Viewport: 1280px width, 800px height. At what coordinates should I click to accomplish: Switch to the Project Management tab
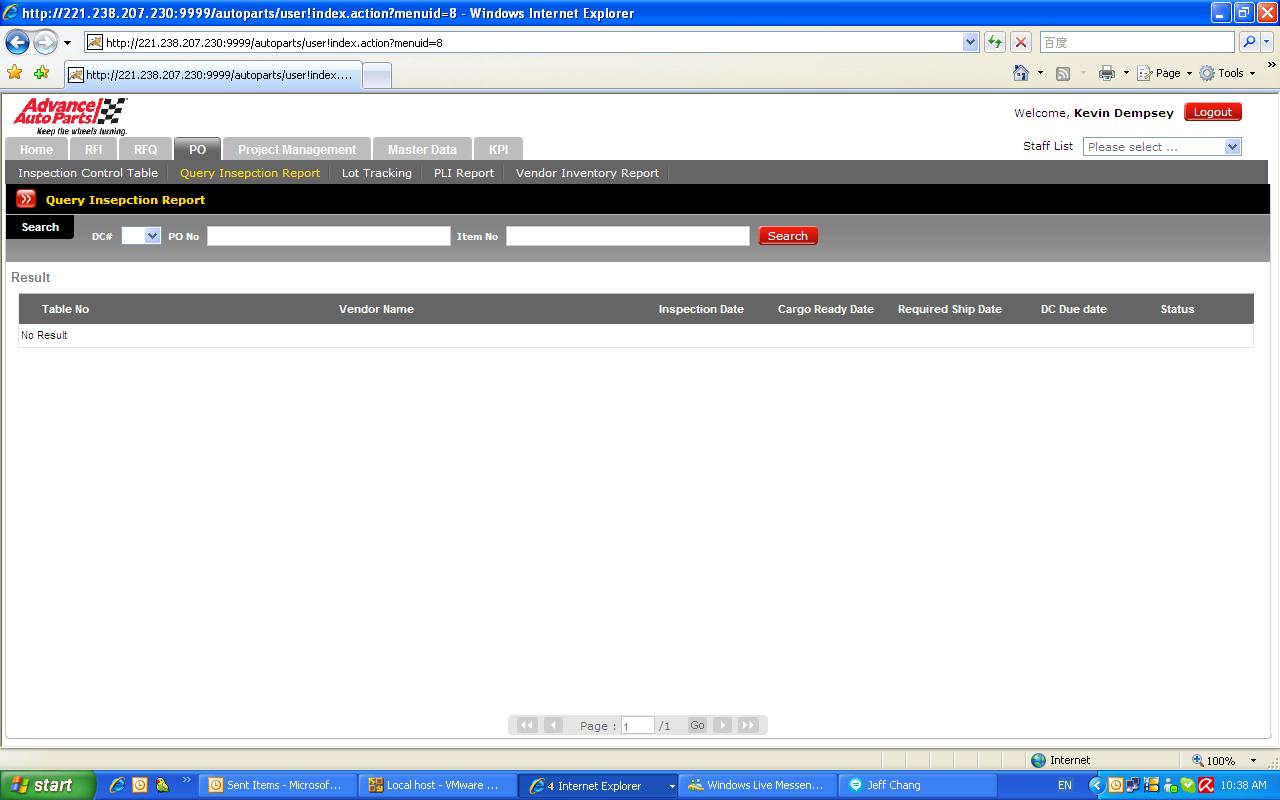click(296, 149)
